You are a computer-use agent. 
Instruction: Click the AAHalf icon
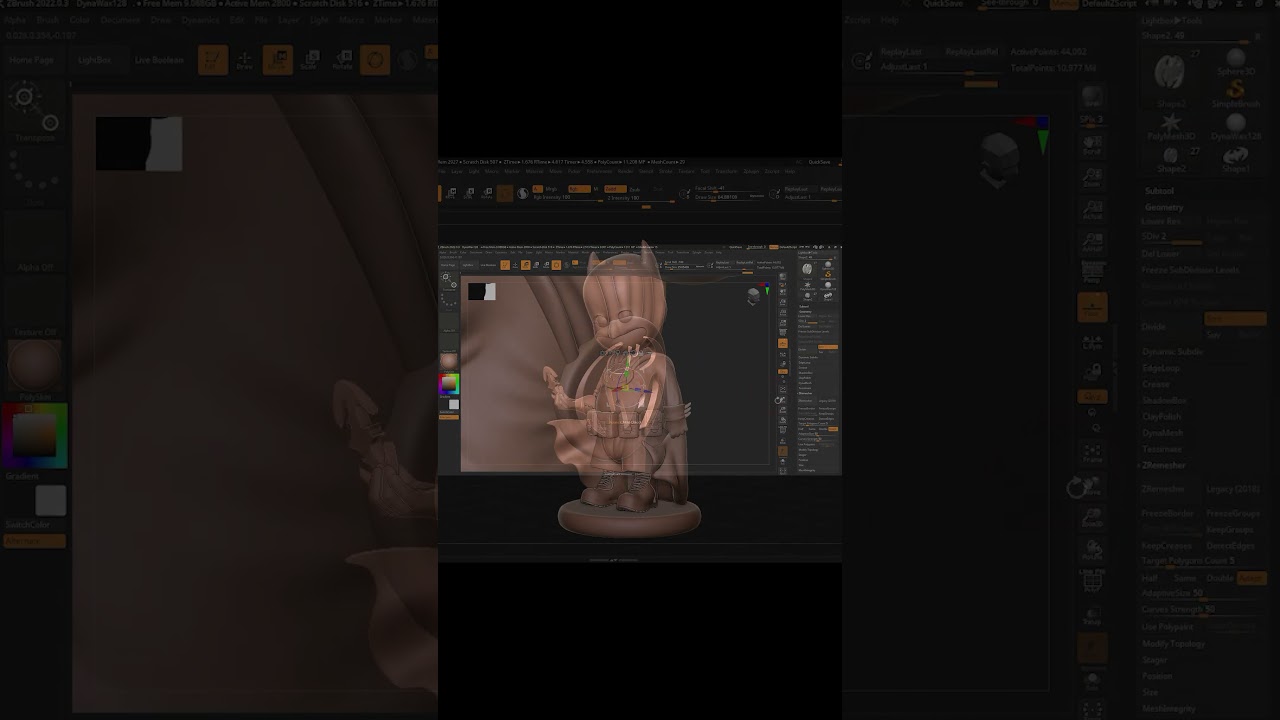(x=1092, y=242)
